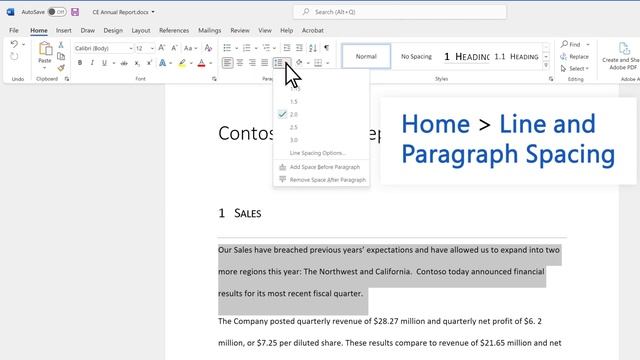Toggle Justify alignment
This screenshot has height=360, width=640.
[x=264, y=63]
